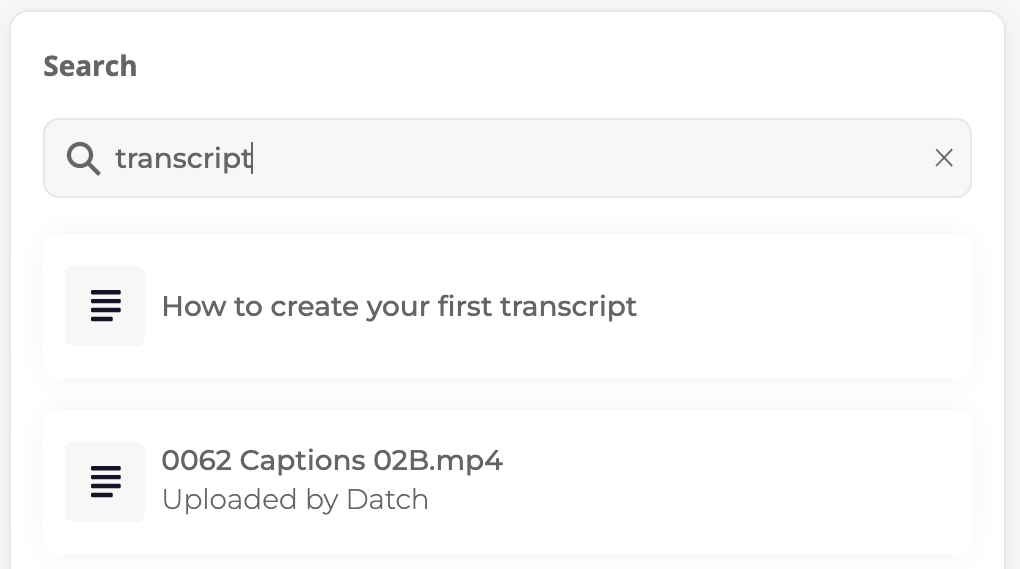The image size is (1020, 569).
Task: Open the 0062 Captions 02B.mp4 result
Action: coord(507,482)
